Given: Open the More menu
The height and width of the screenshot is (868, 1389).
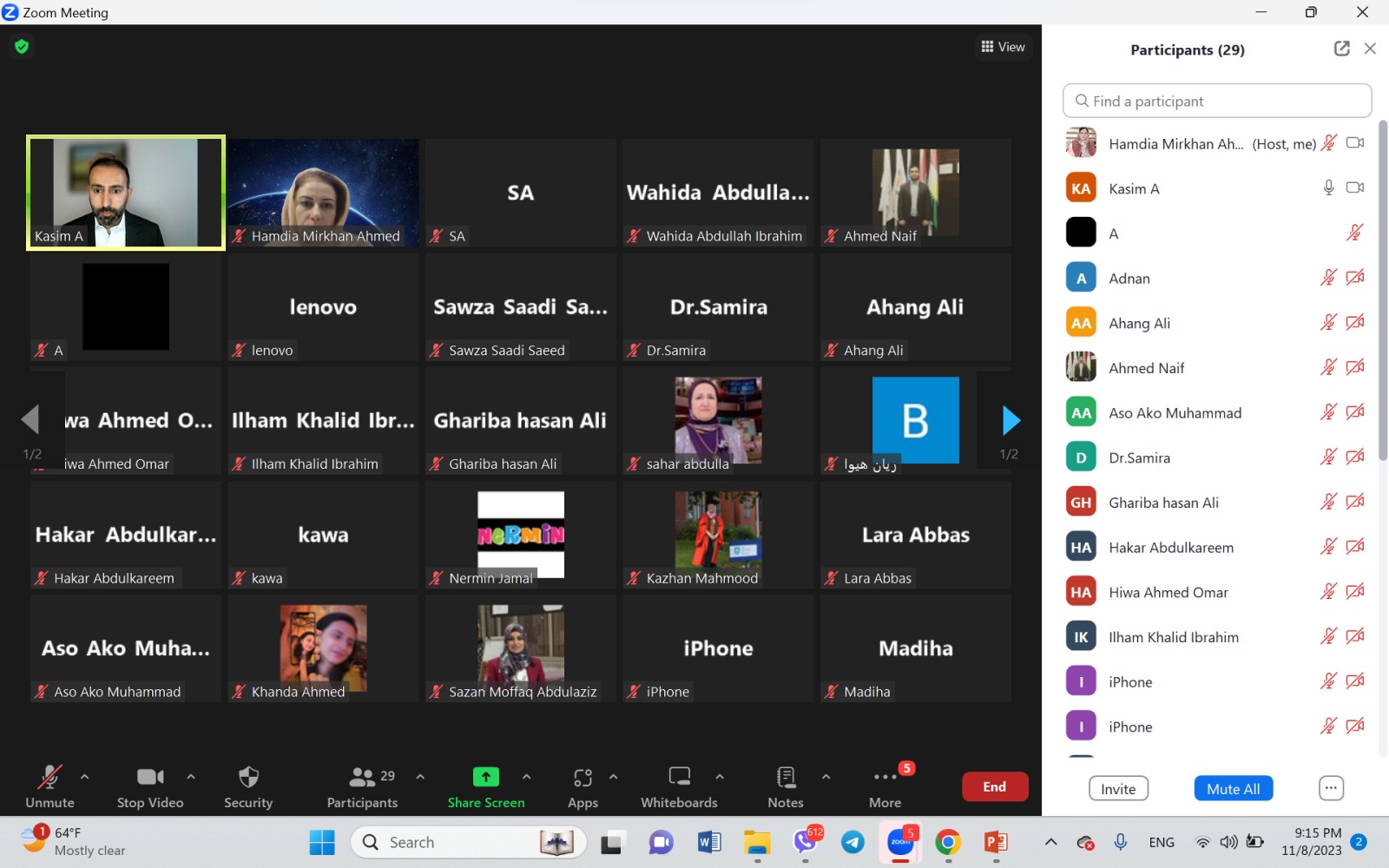Looking at the screenshot, I should click(885, 786).
